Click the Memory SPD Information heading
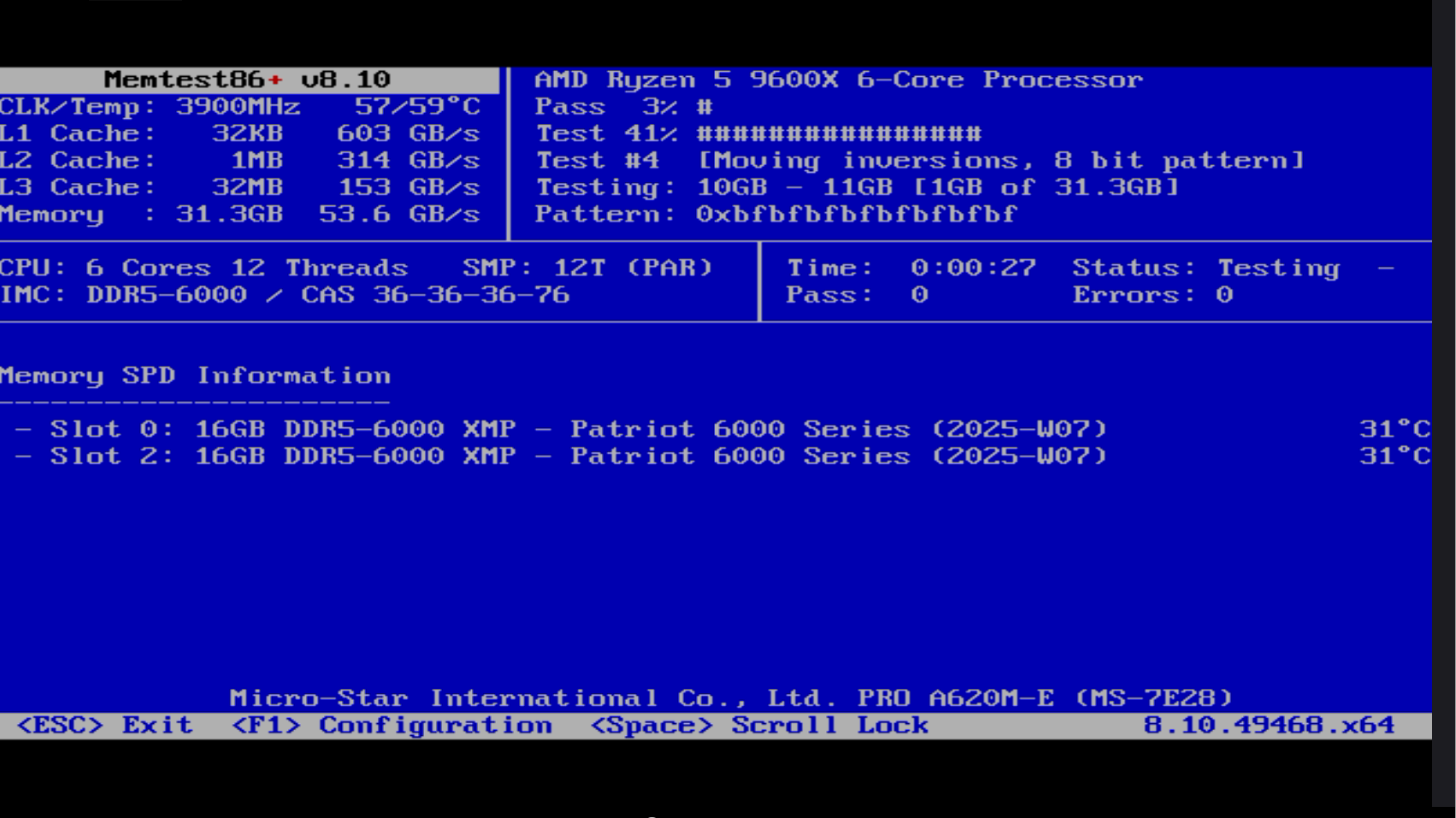The height and width of the screenshot is (818, 1456). tap(195, 376)
